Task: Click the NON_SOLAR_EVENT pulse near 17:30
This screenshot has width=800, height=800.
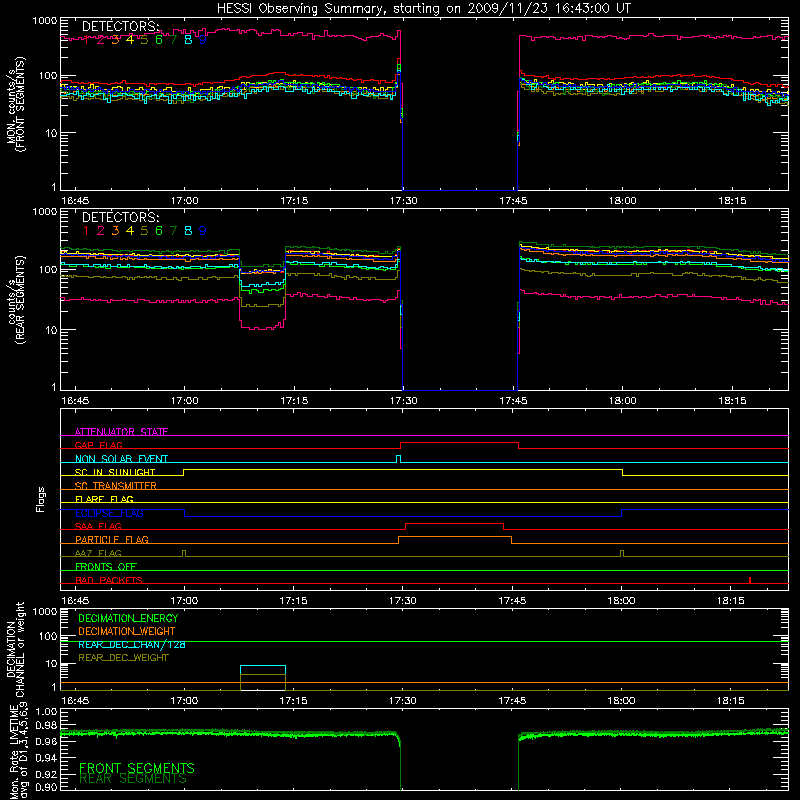Action: 398,459
